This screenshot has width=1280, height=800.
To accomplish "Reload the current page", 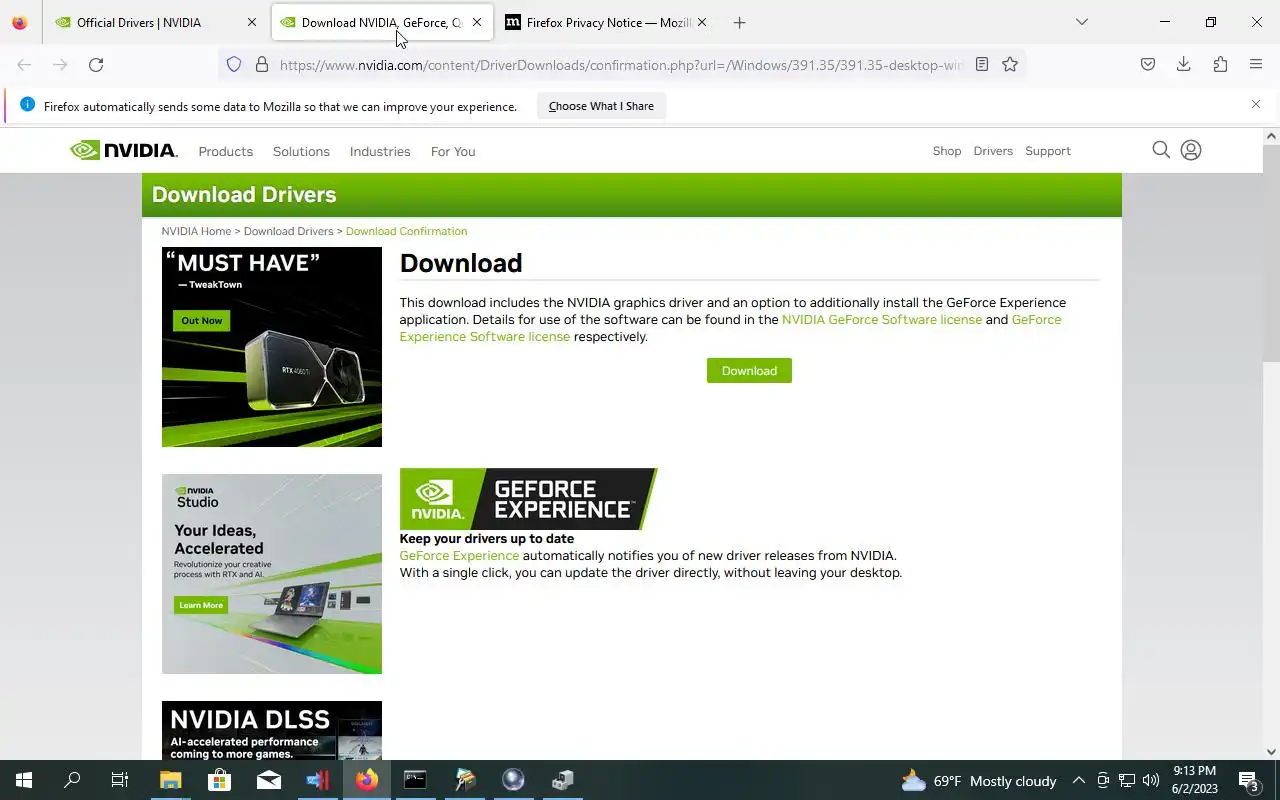I will (96, 65).
